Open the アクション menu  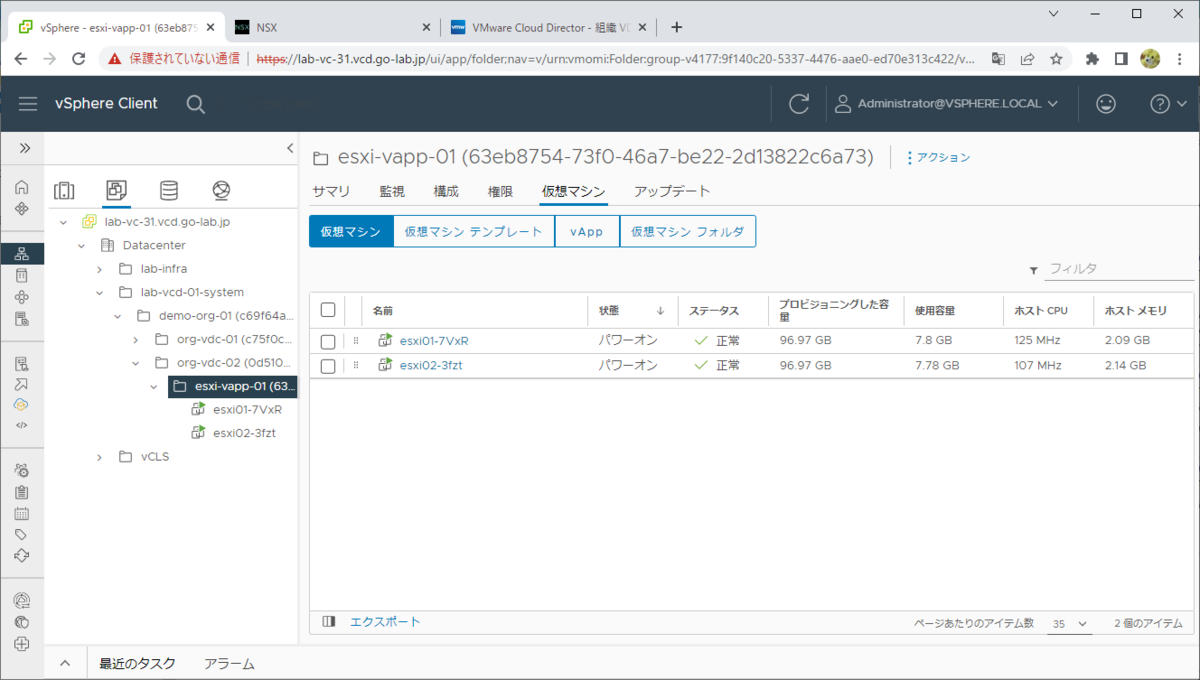tap(938, 157)
